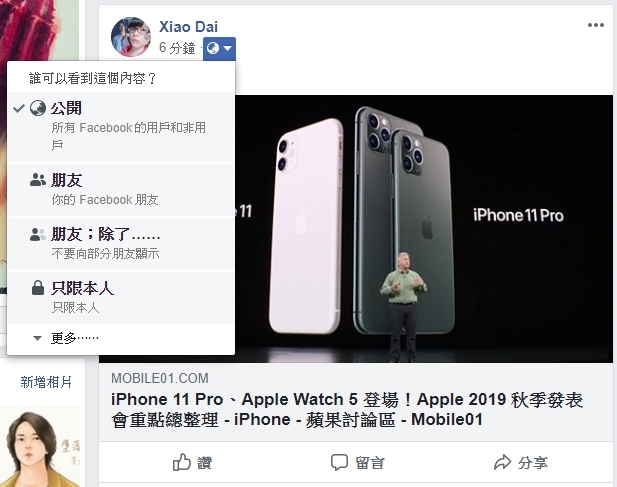Click the 不要向部分朋友顯示 description entry
Screen dimensions: 617x487
point(105,254)
